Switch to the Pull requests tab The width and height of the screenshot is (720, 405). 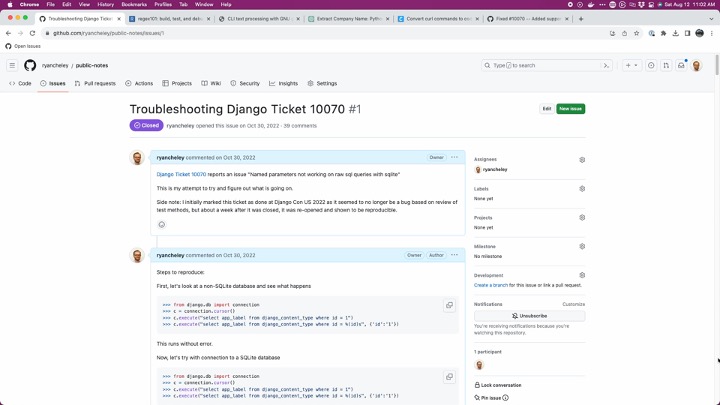95,83
